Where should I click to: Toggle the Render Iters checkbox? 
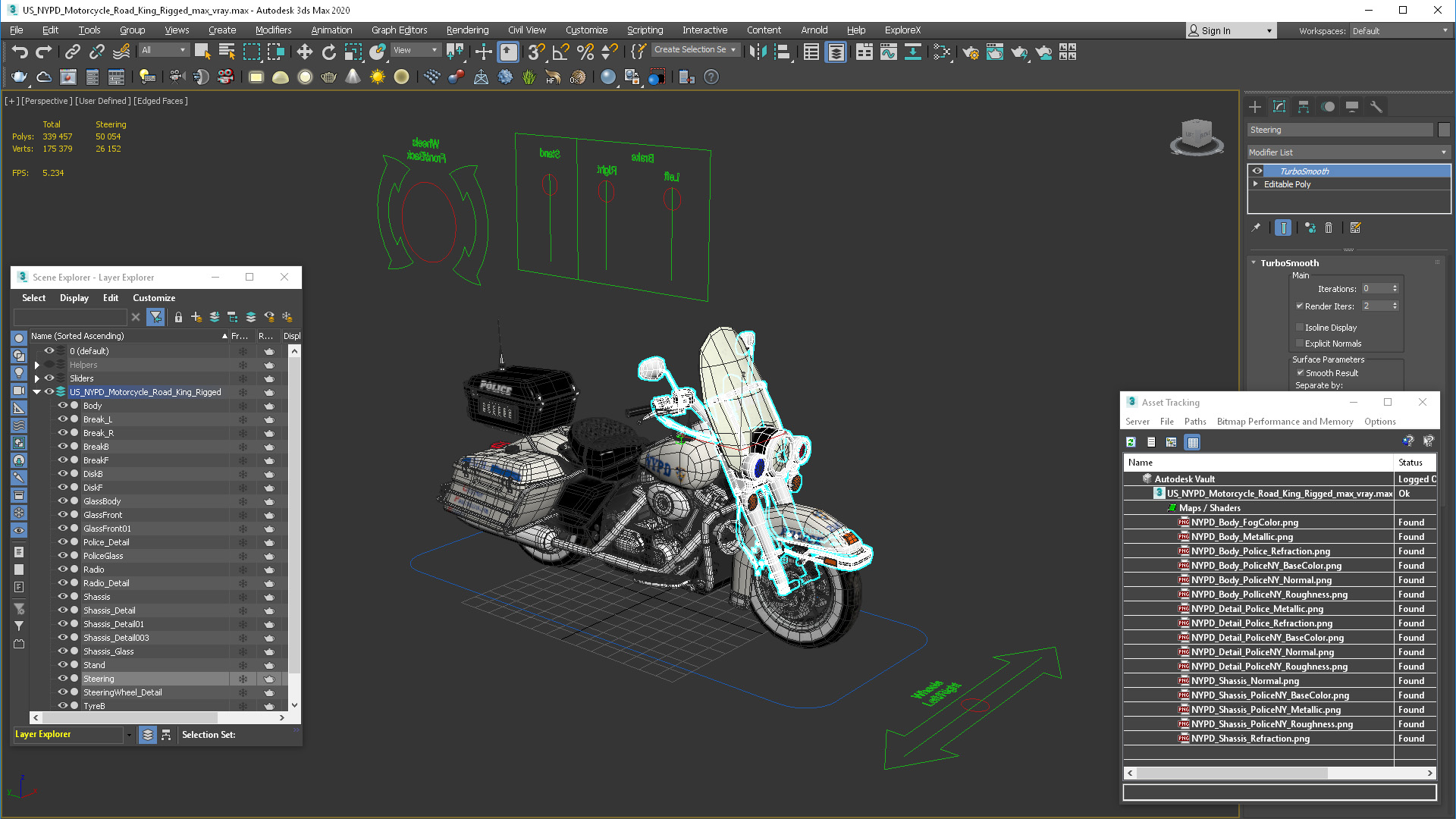point(1300,306)
